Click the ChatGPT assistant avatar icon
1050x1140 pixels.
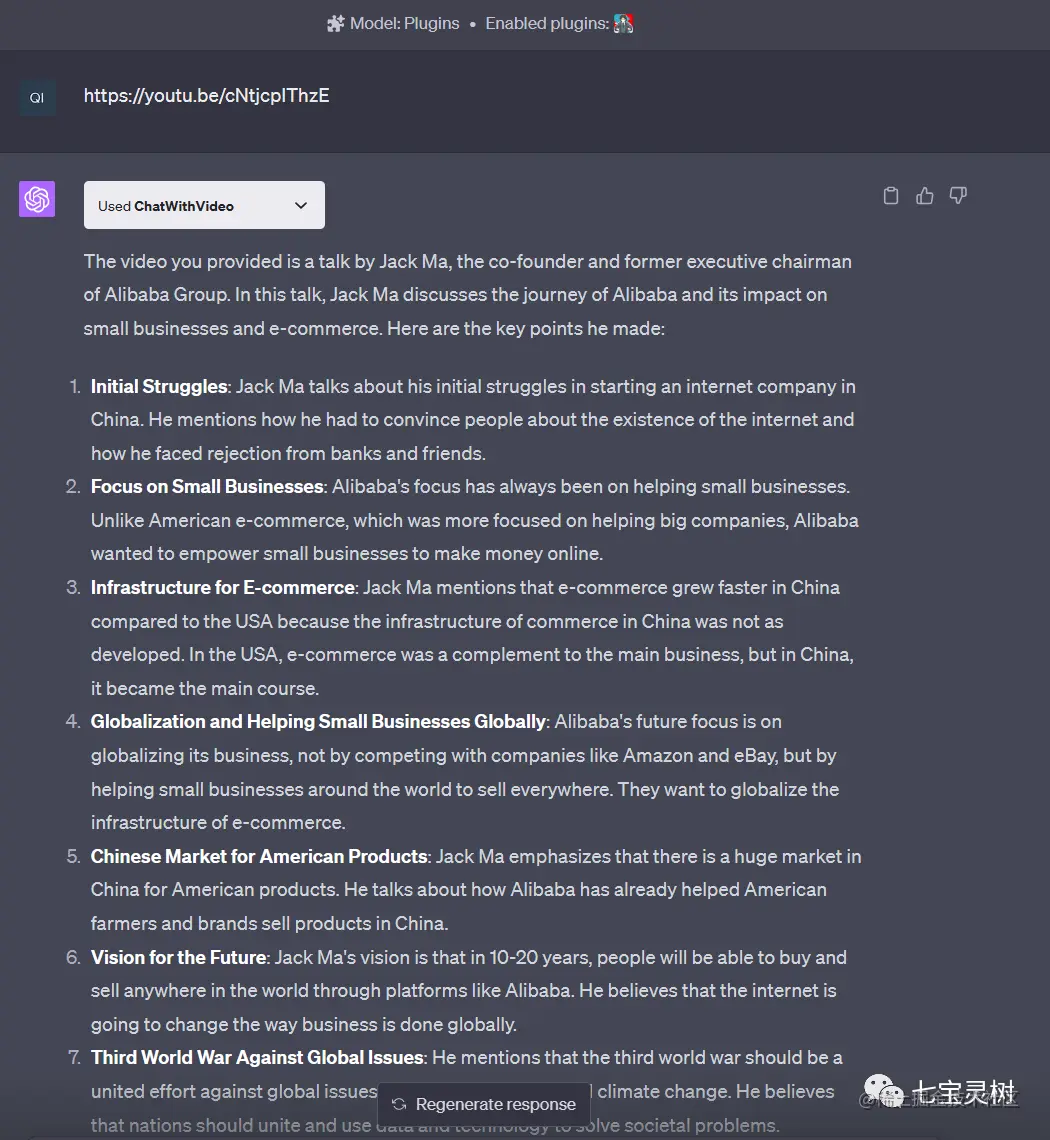coord(37,199)
